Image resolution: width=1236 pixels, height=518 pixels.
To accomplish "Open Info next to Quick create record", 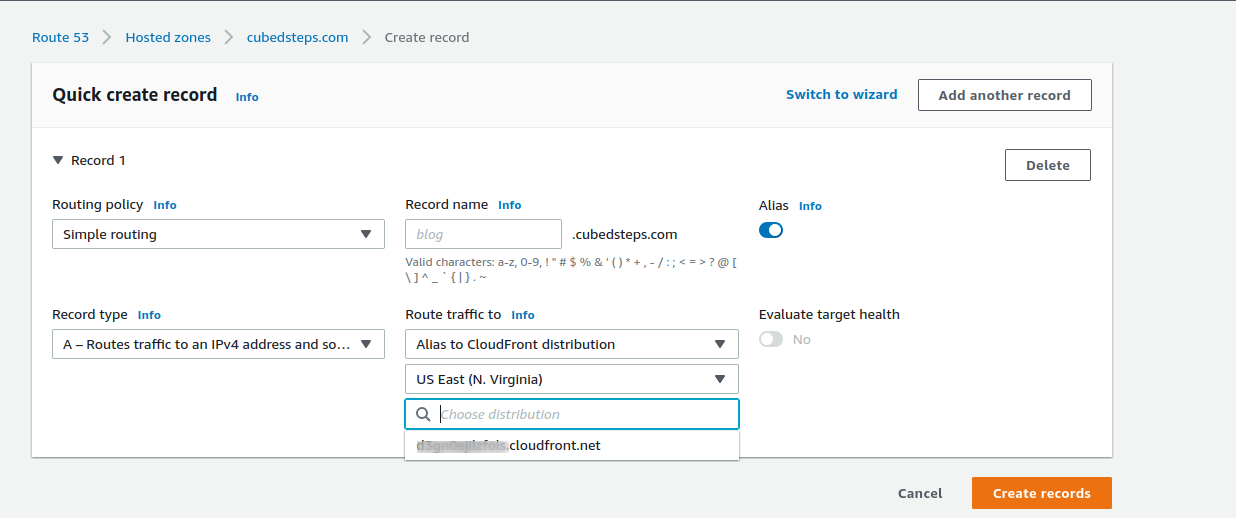I will [247, 97].
